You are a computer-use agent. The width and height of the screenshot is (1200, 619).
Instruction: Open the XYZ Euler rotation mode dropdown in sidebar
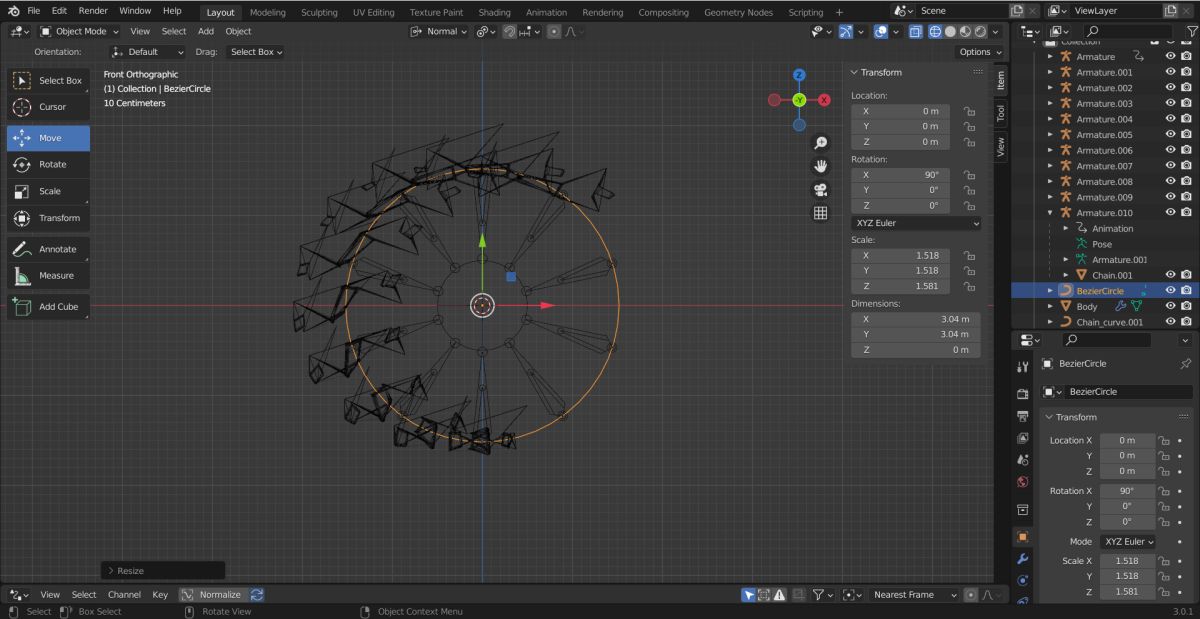coord(915,223)
